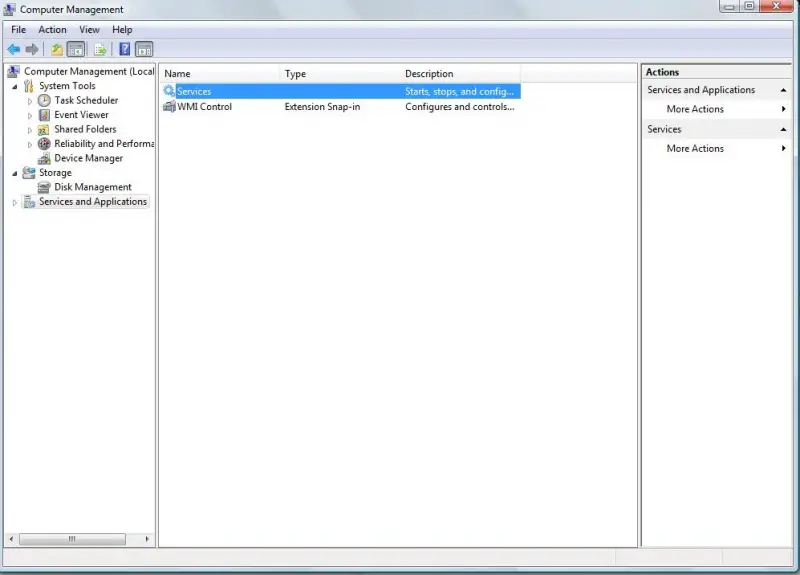Select the Services row in the list

pyautogui.click(x=341, y=91)
